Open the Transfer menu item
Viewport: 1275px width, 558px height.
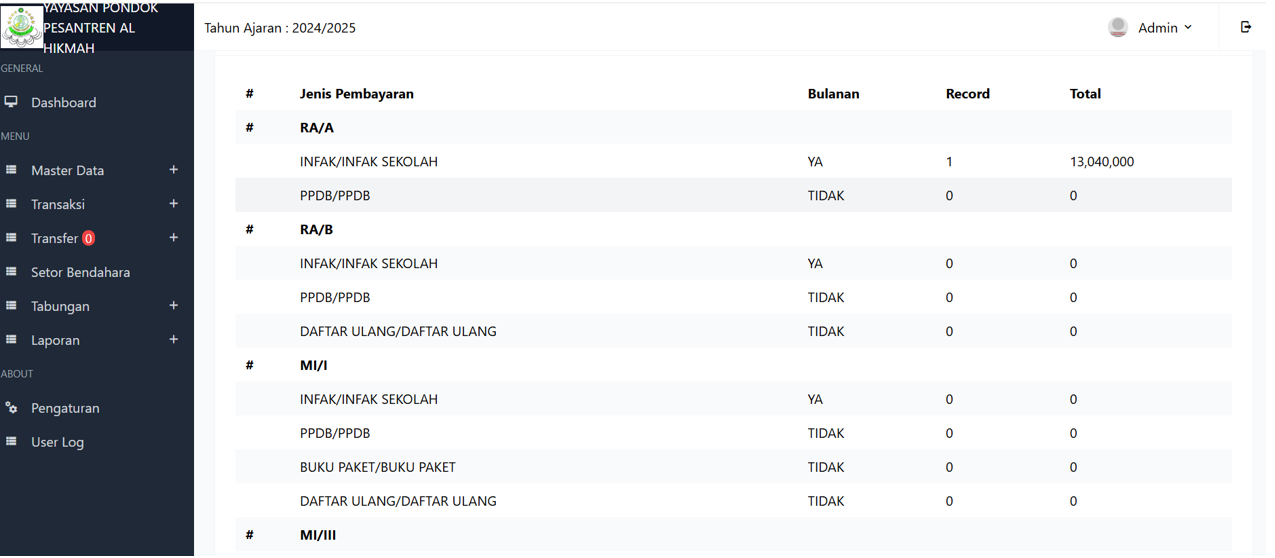pos(54,238)
